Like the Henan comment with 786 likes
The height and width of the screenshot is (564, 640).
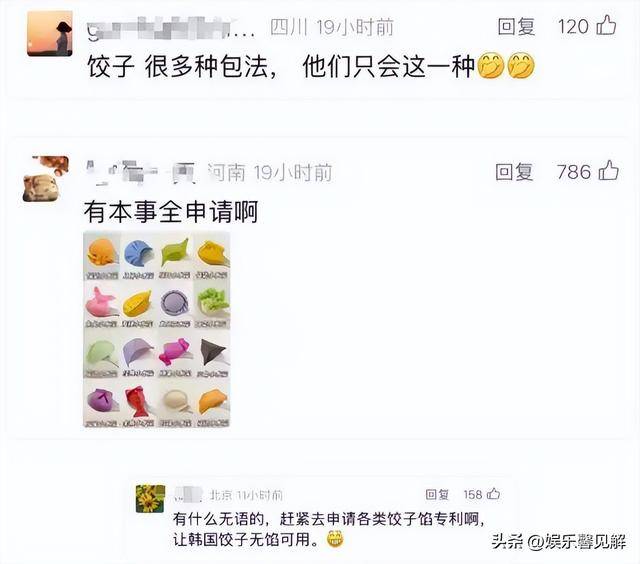point(609,170)
